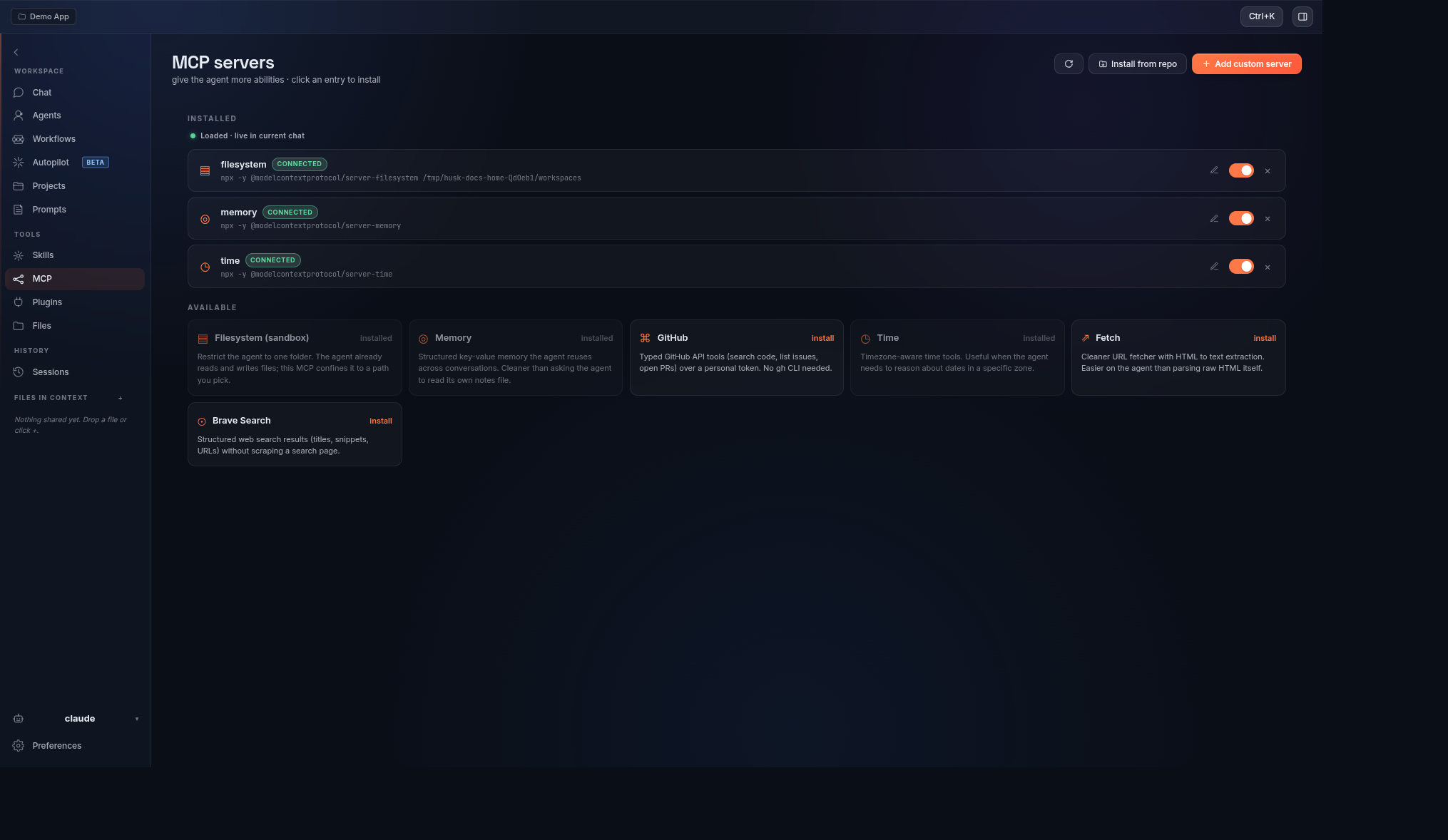Viewport: 1448px width, 840px height.
Task: Open Skills under Tools
Action: click(x=75, y=255)
